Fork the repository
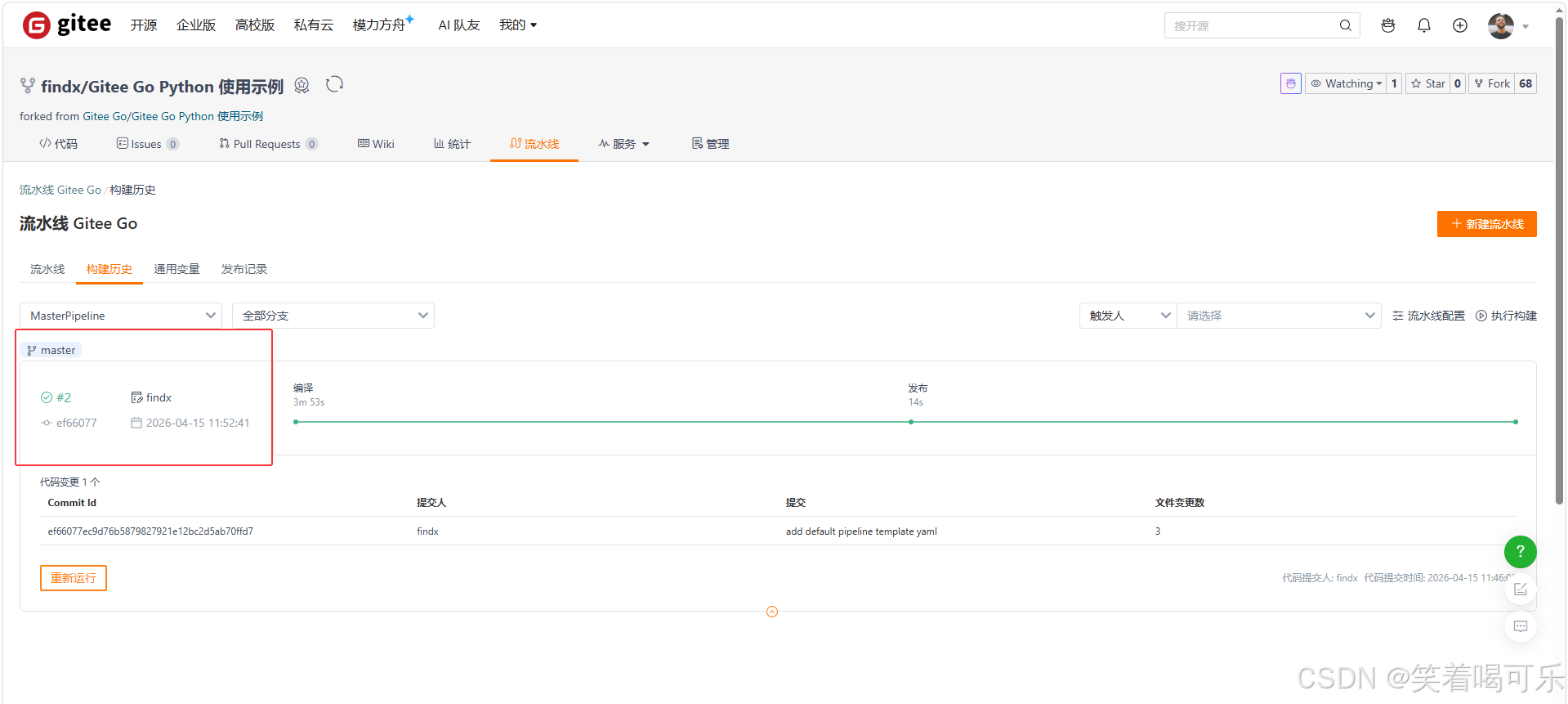This screenshot has height=704, width=1568. point(1492,83)
